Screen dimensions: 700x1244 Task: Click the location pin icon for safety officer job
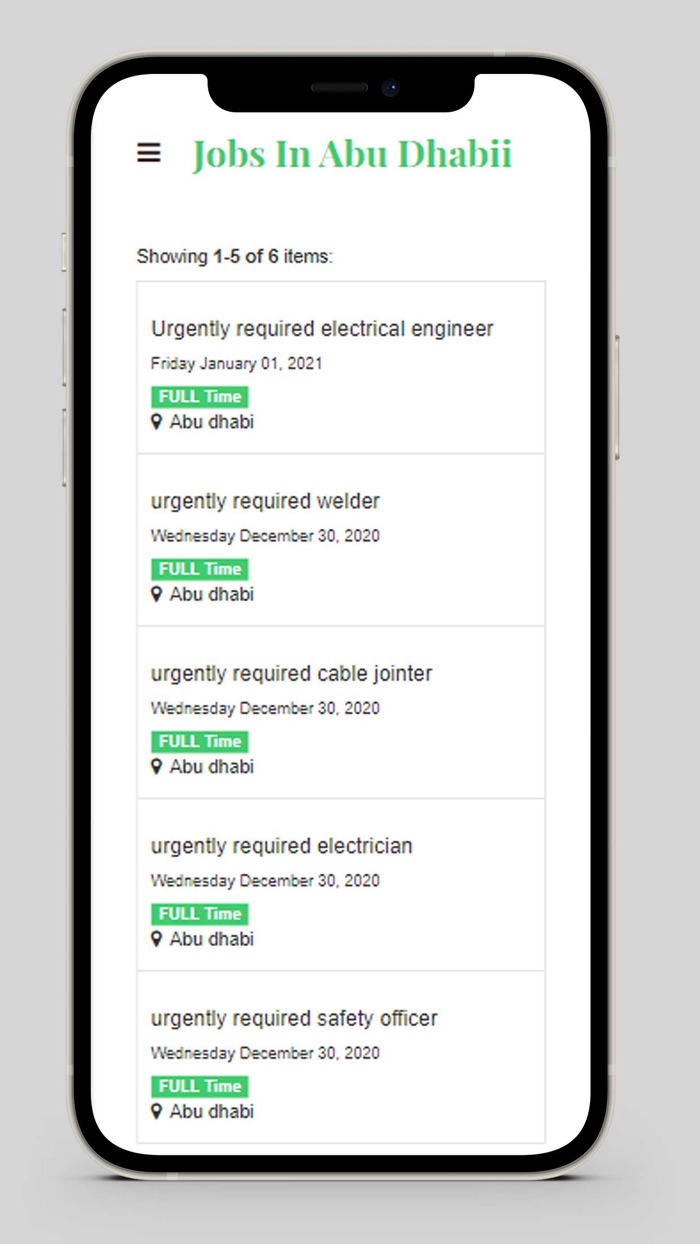point(157,1112)
